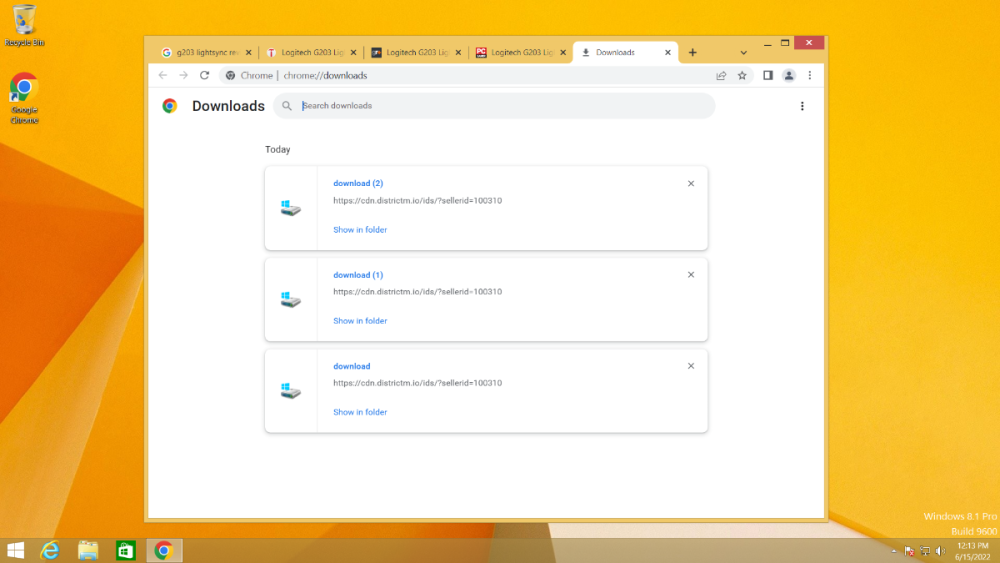1000x563 pixels.
Task: Open network icon in system tray
Action: click(925, 551)
